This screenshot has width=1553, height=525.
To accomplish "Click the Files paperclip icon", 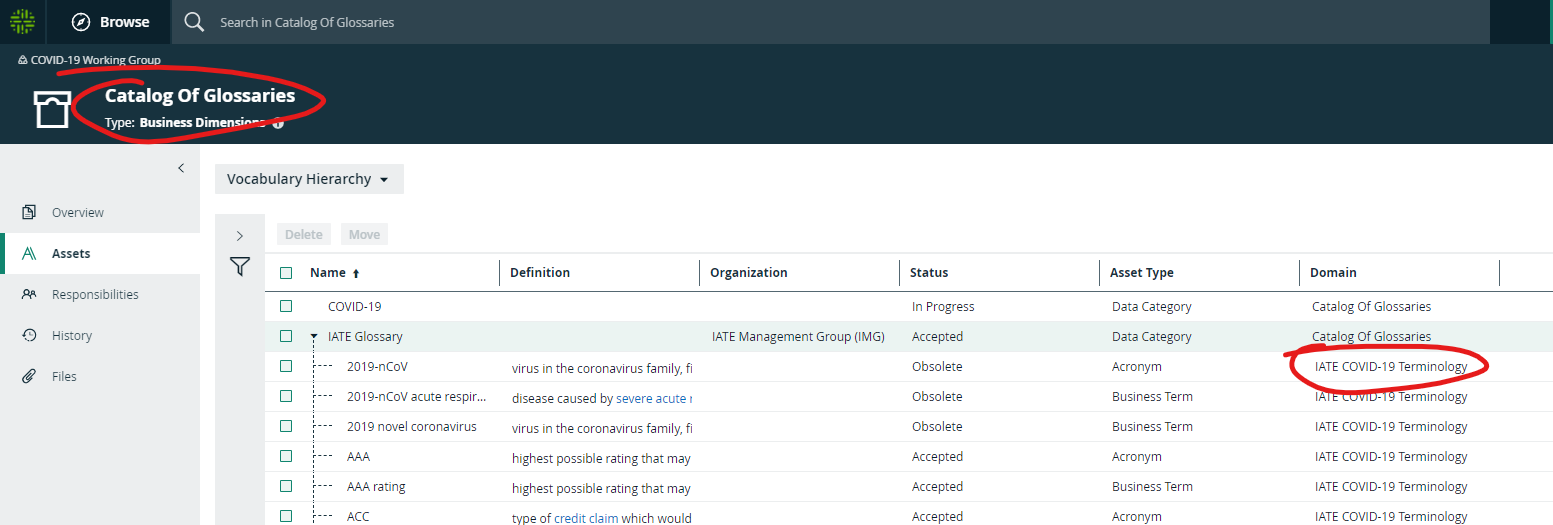I will pos(29,376).
